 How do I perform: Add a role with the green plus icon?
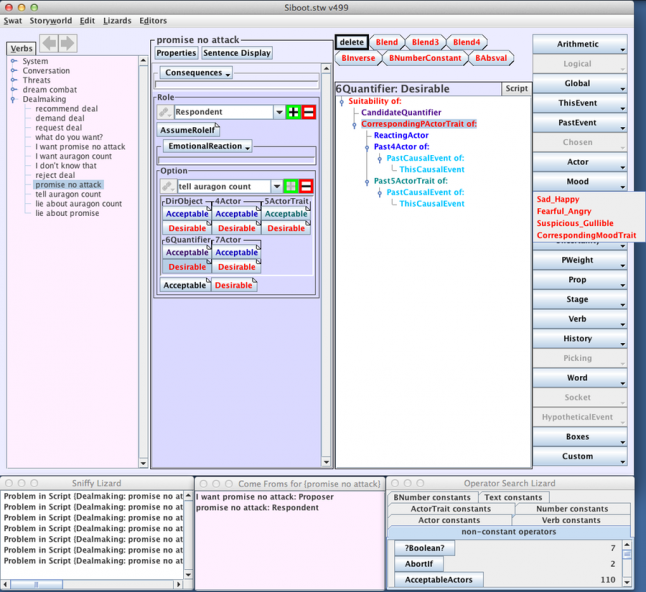click(x=293, y=112)
